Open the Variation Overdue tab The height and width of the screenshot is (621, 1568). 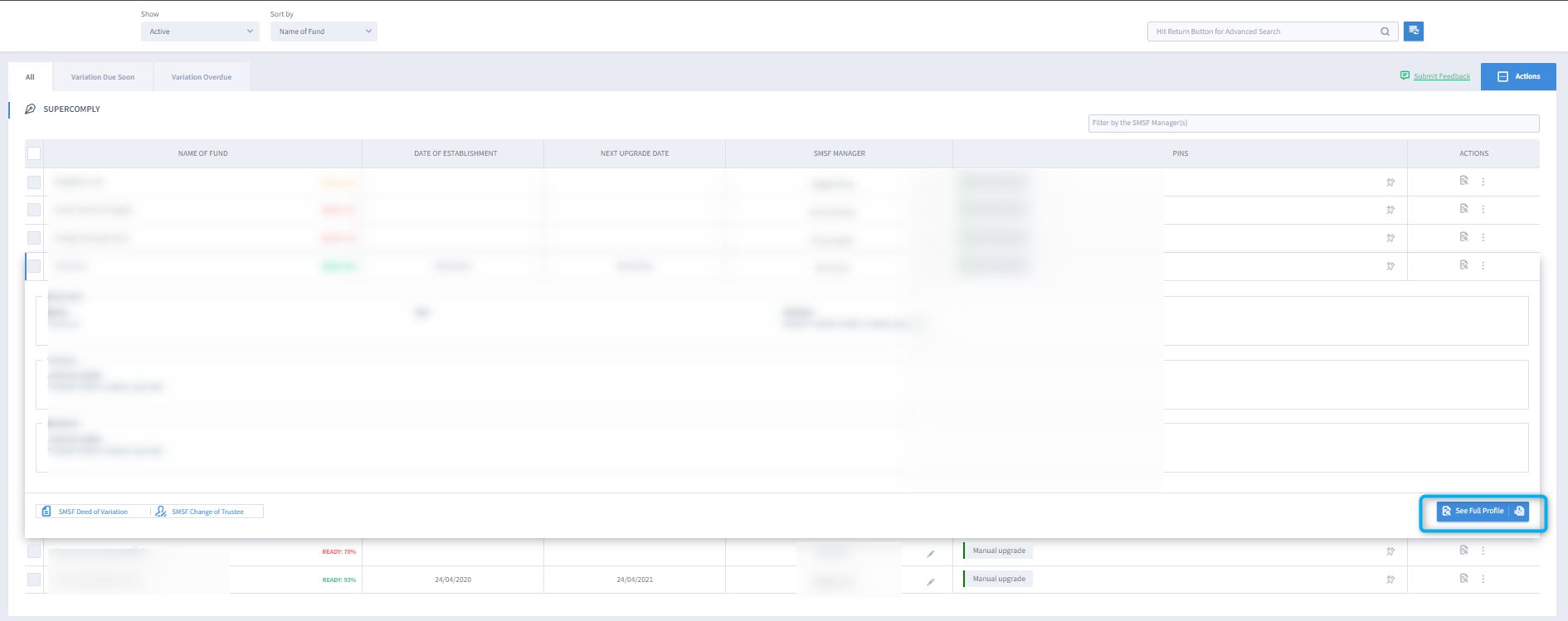202,77
